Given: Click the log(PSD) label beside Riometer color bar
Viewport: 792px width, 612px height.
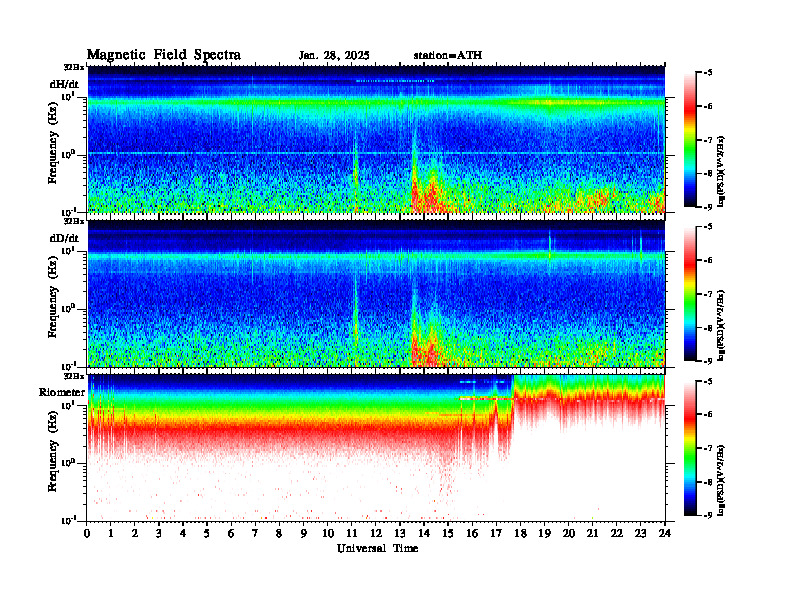Looking at the screenshot, I should click(x=721, y=480).
